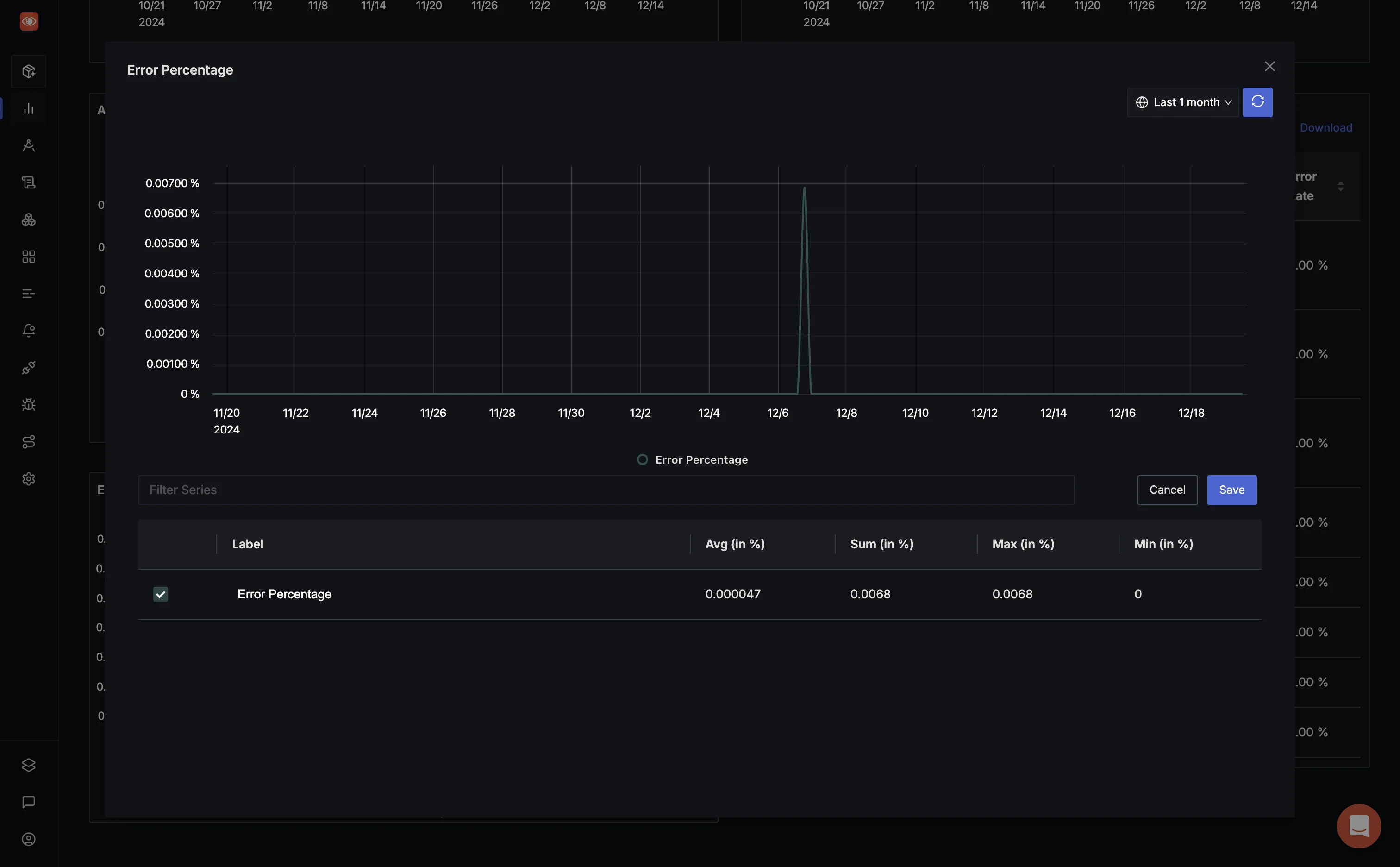Screen dimensions: 1400x867
Task: Open the Integrations plug icon
Action: point(29,368)
